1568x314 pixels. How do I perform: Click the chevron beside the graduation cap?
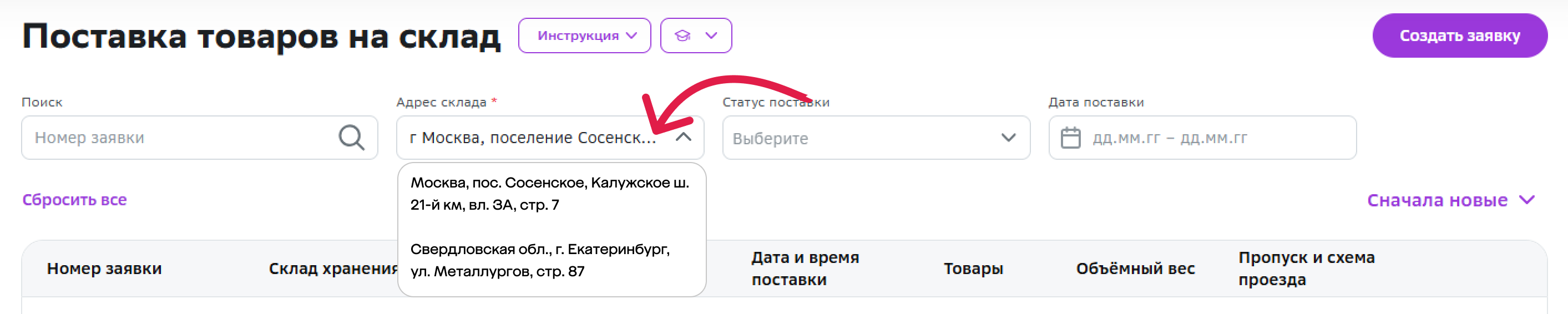[x=711, y=36]
